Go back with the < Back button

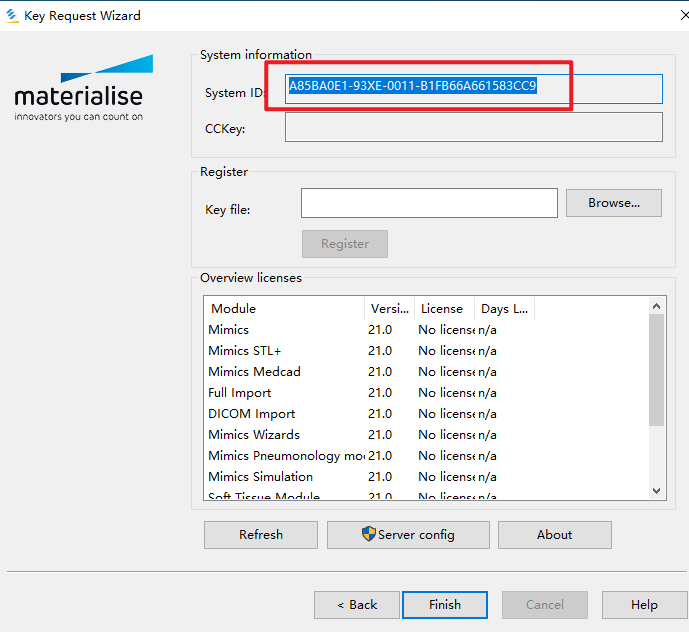pos(357,605)
